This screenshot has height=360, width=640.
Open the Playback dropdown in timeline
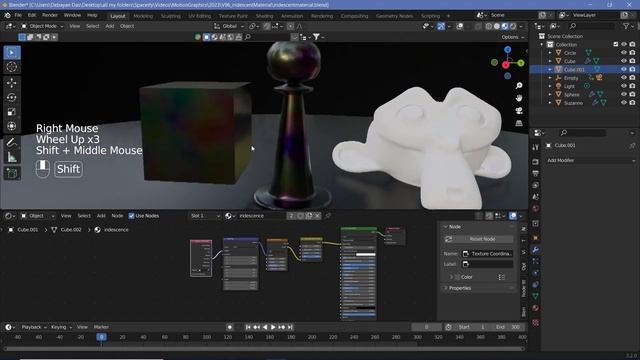[x=33, y=327]
